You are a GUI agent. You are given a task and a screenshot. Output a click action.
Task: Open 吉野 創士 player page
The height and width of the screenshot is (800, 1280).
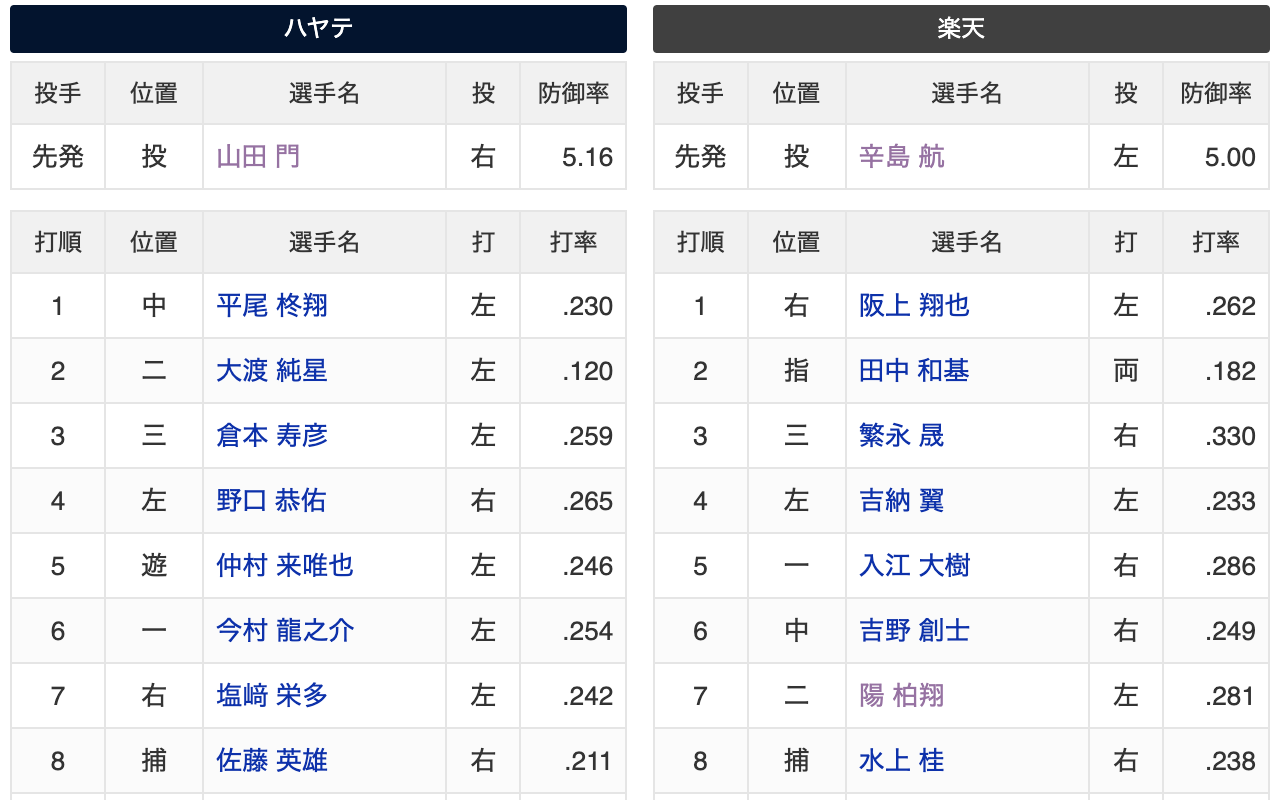[x=915, y=631]
